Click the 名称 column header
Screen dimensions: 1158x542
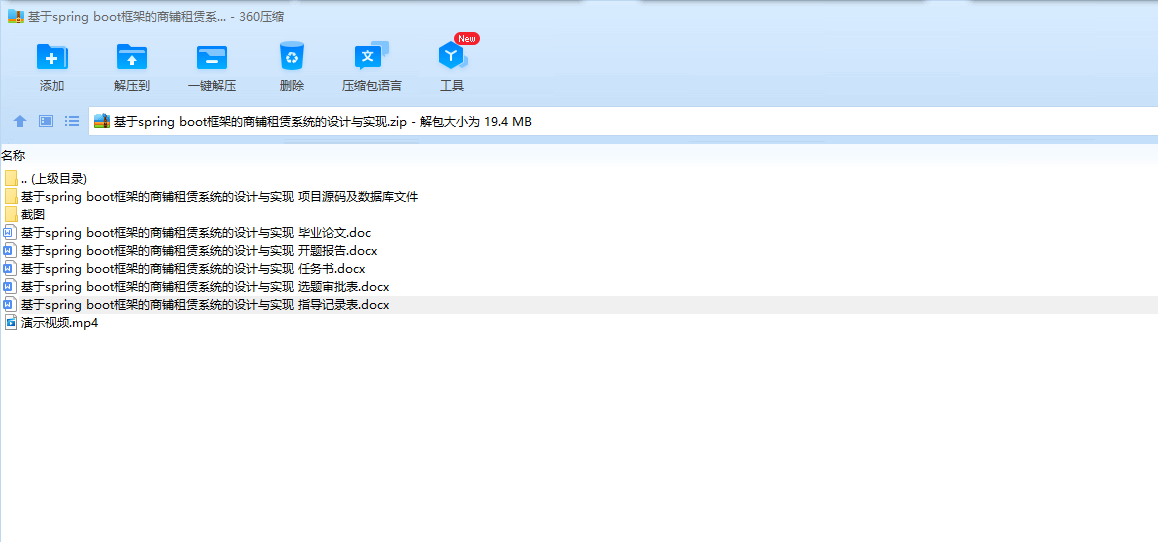point(13,156)
